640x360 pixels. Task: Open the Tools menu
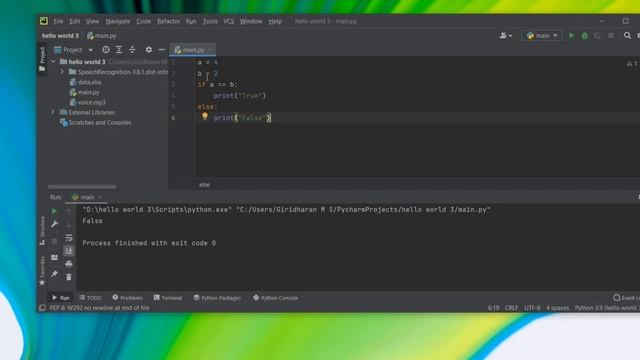point(210,21)
